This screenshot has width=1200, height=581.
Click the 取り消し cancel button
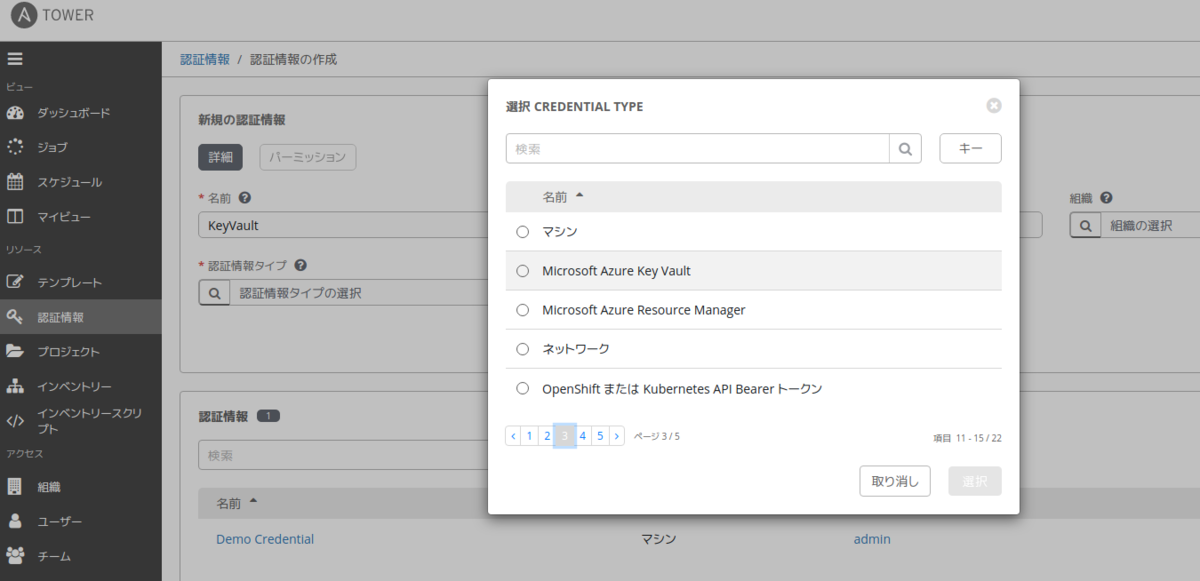point(895,481)
